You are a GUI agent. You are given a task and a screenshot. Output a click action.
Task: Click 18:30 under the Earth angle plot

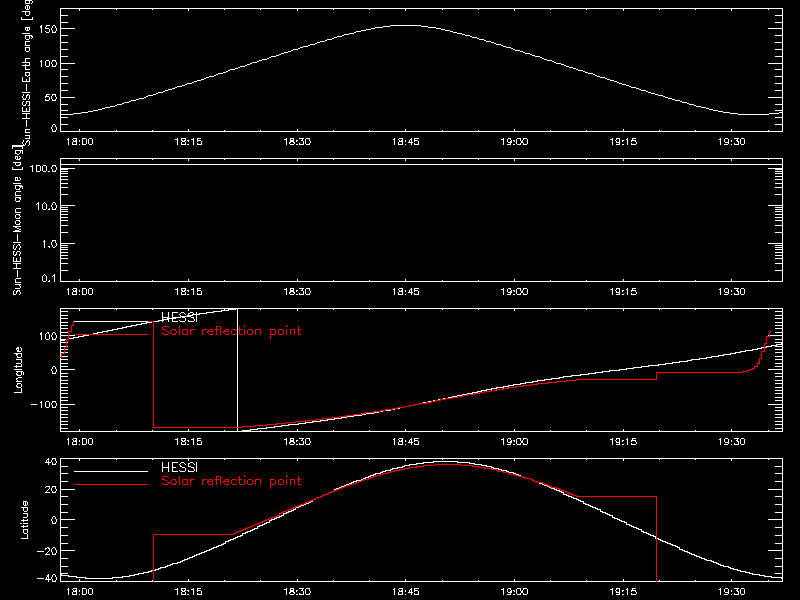pos(297,142)
